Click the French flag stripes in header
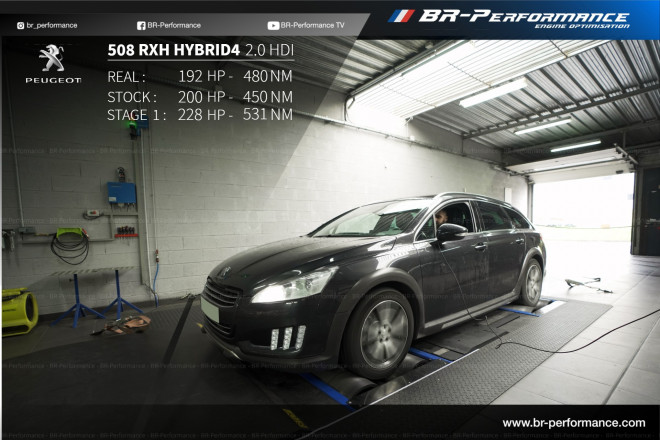 (x=401, y=16)
